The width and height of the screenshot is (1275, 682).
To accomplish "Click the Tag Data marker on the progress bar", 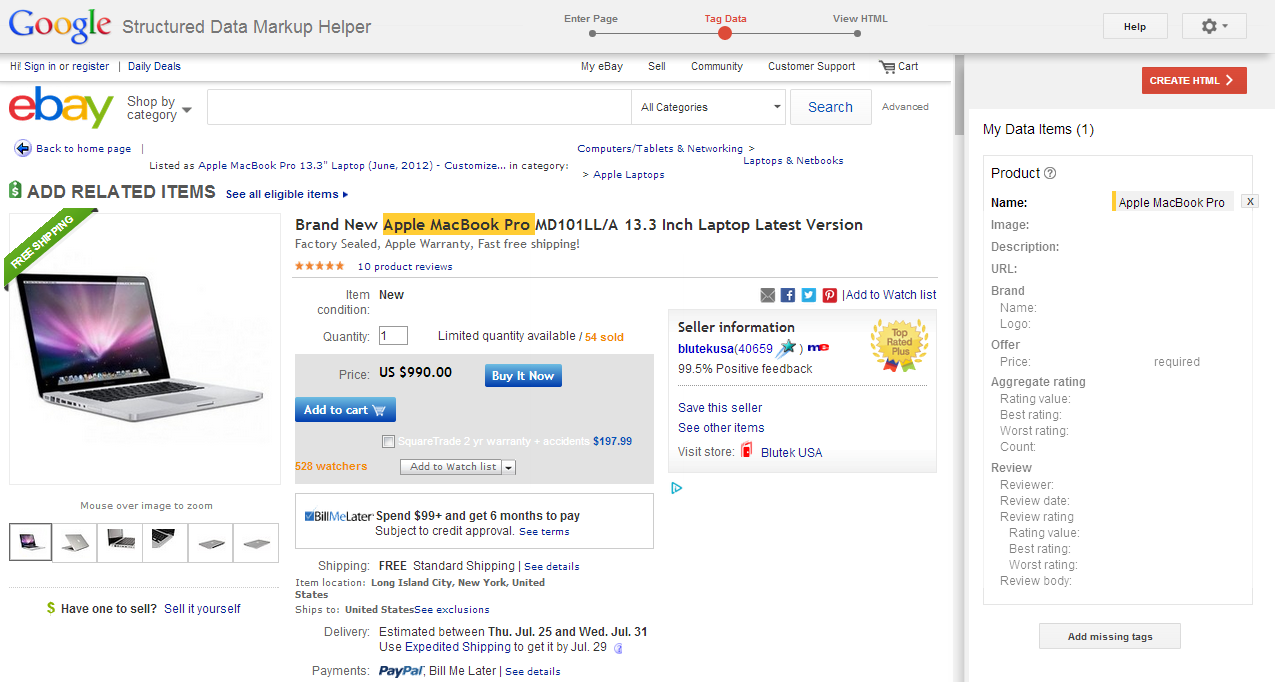I will 724,32.
